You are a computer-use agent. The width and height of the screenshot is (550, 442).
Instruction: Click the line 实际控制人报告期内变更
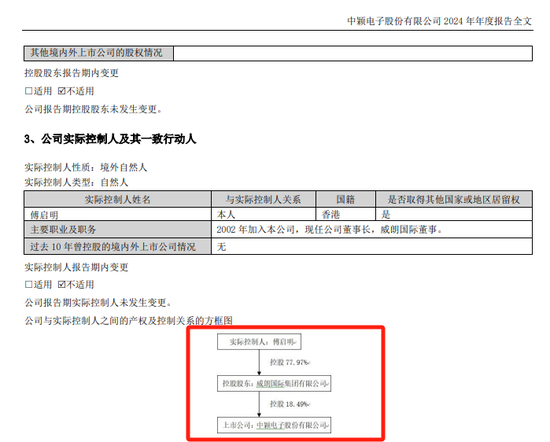coord(76,267)
